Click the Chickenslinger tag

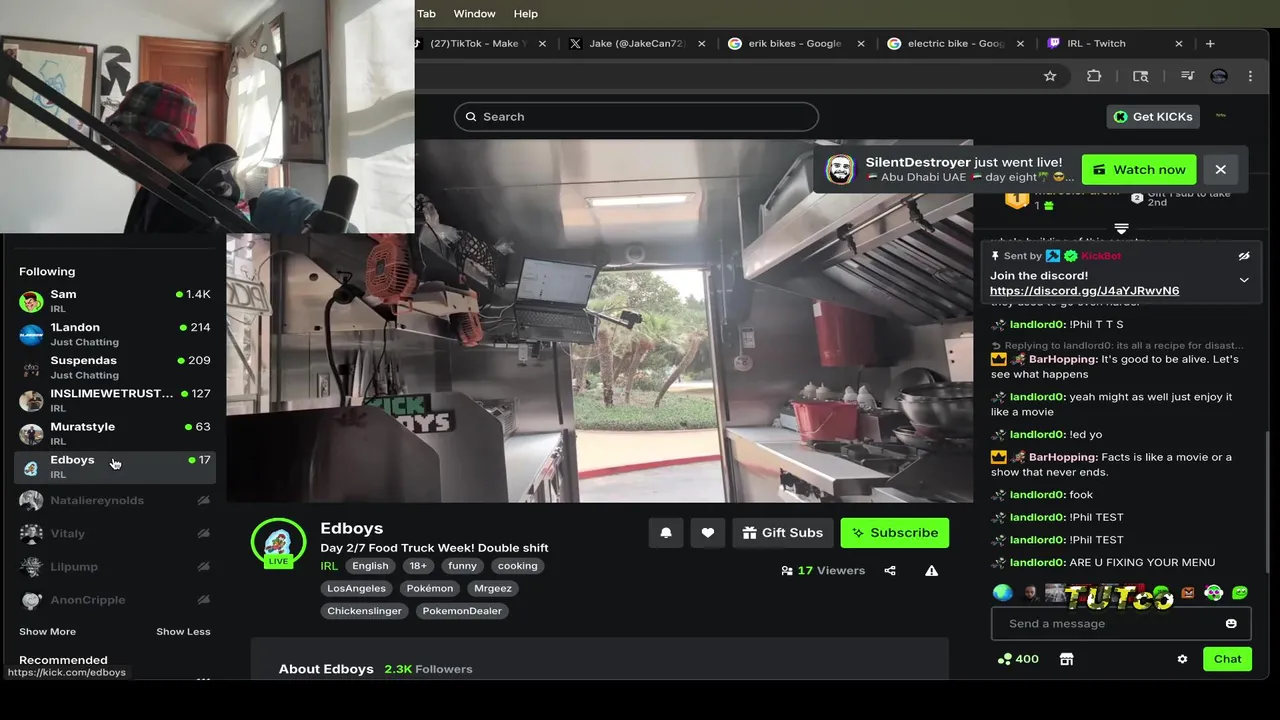pos(364,611)
